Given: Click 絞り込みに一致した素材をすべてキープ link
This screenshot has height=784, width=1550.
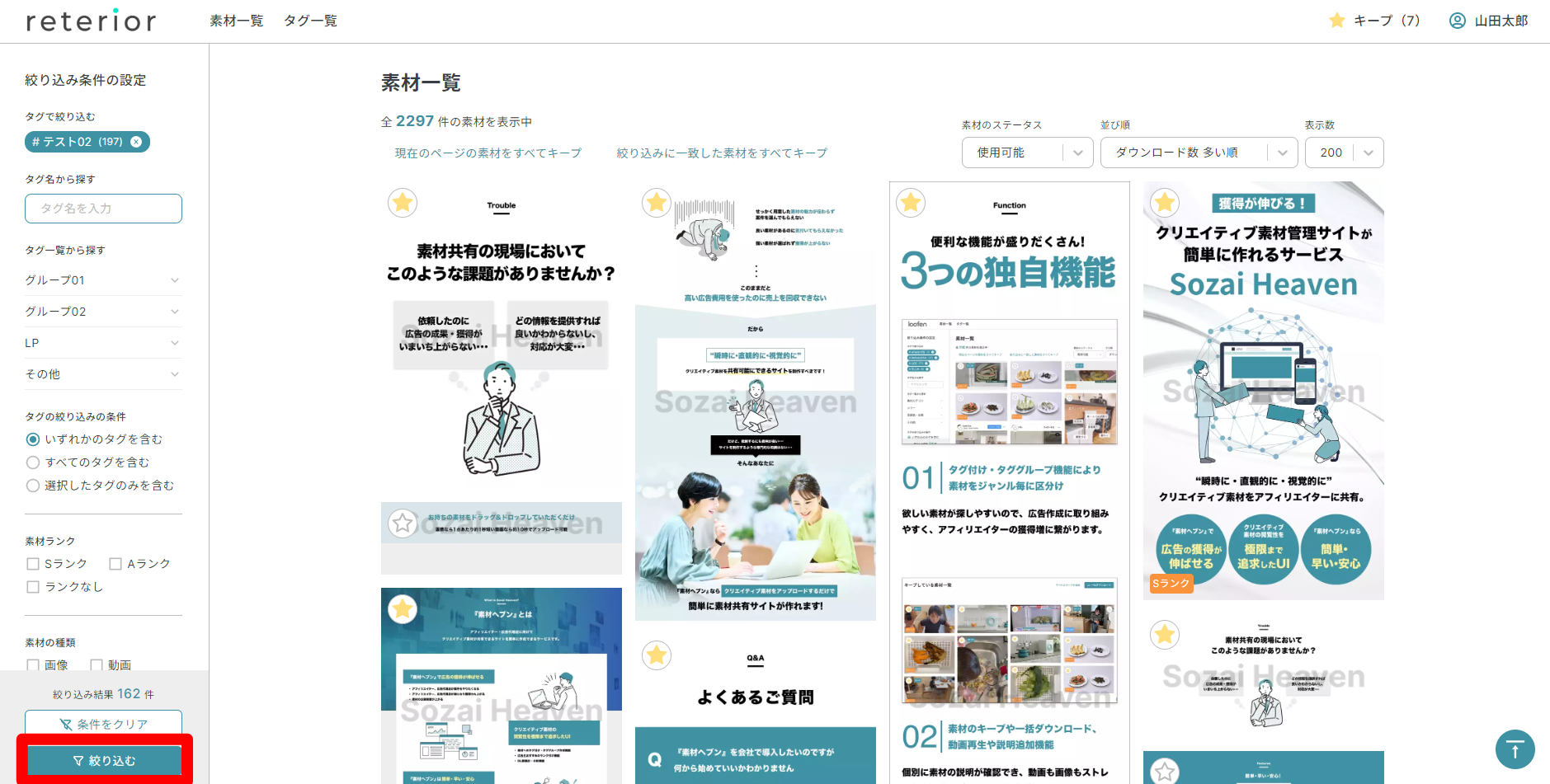Looking at the screenshot, I should (x=722, y=153).
